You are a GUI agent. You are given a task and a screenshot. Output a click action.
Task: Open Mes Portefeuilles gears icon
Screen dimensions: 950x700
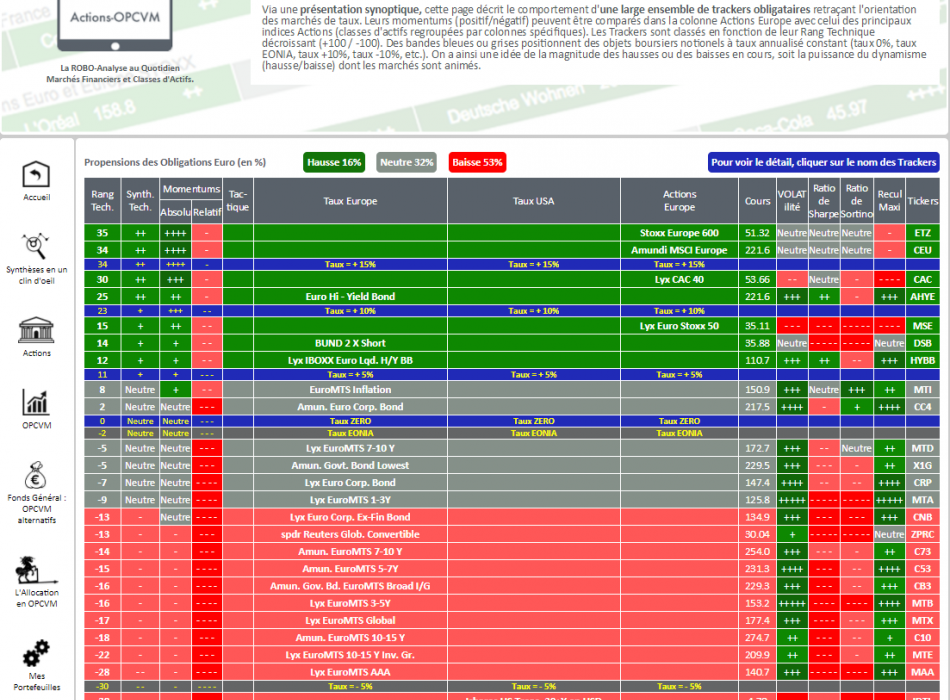[x=36, y=653]
